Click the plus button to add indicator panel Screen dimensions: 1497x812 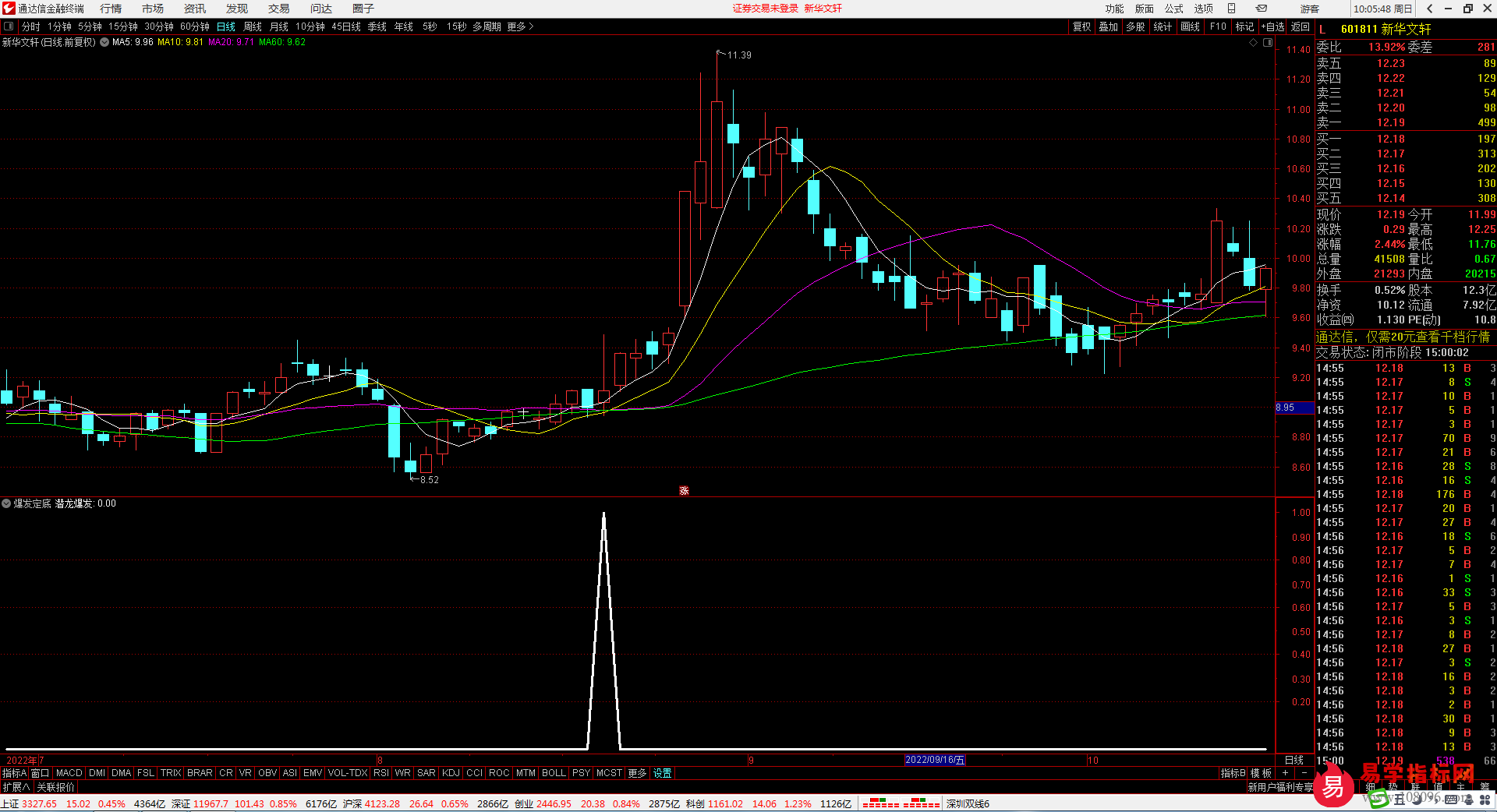point(1285,773)
